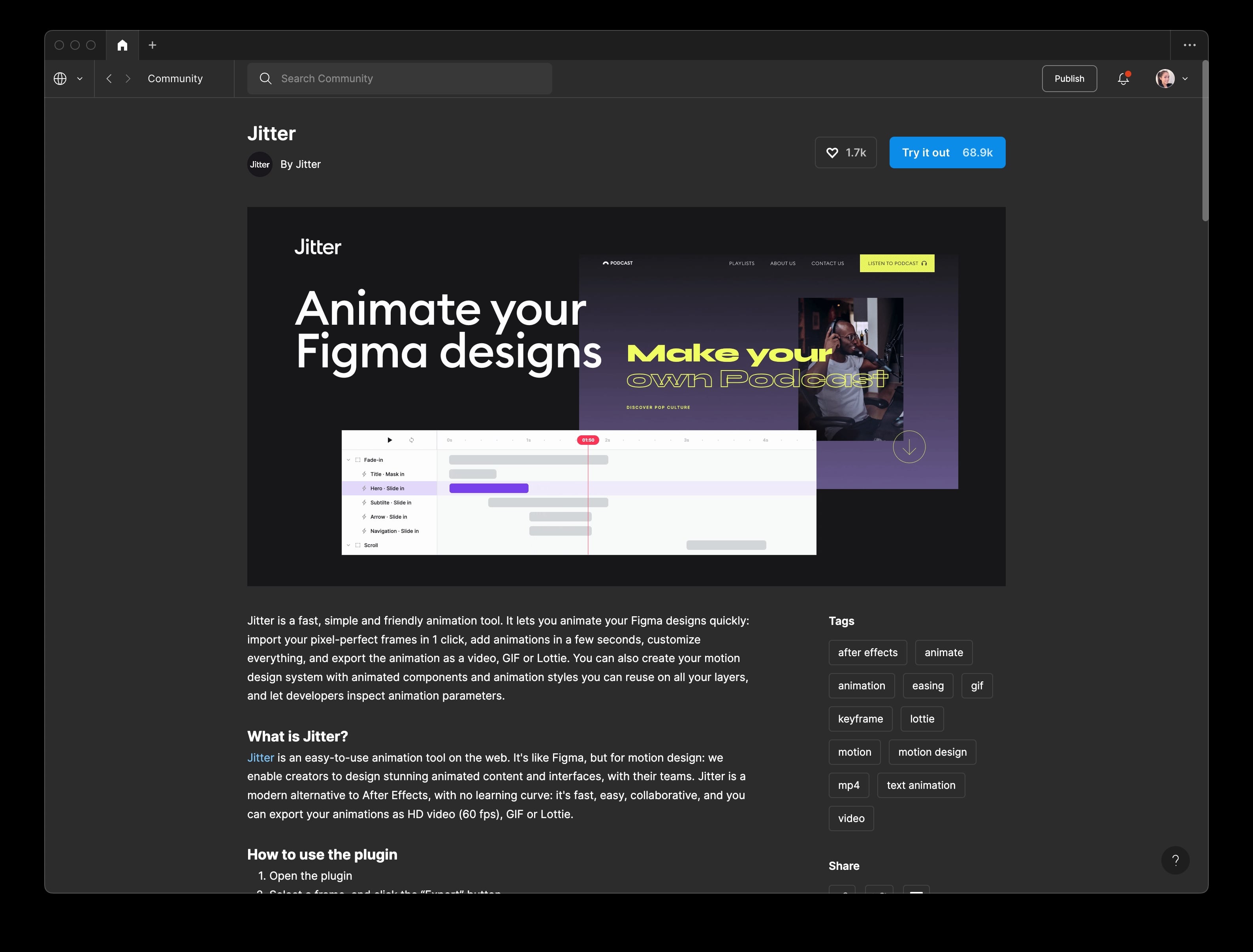Screen dimensions: 1253x952
Task: Select the motion design tag
Action: pos(932,752)
